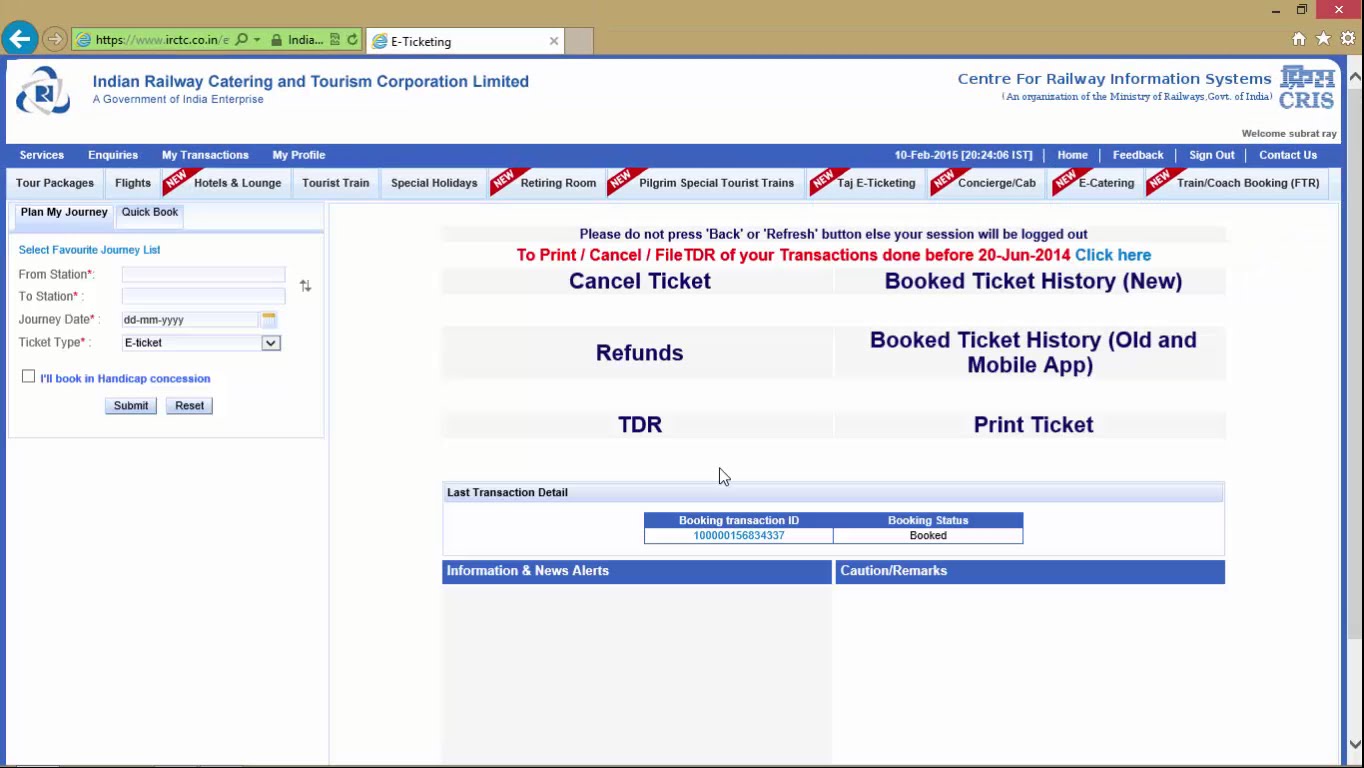Click the To Station input field
The image size is (1364, 768).
[203, 296]
